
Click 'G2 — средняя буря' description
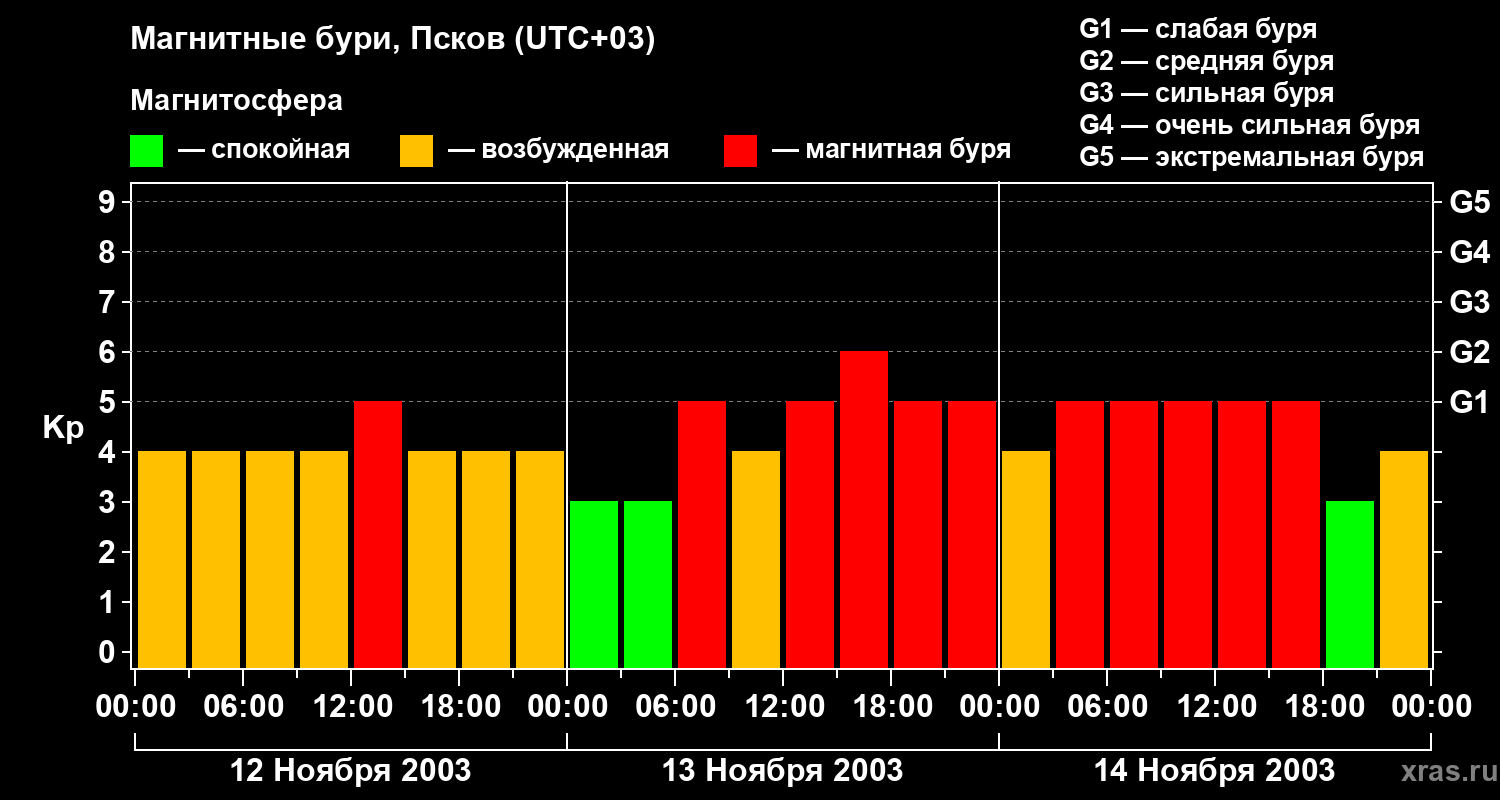point(1207,62)
